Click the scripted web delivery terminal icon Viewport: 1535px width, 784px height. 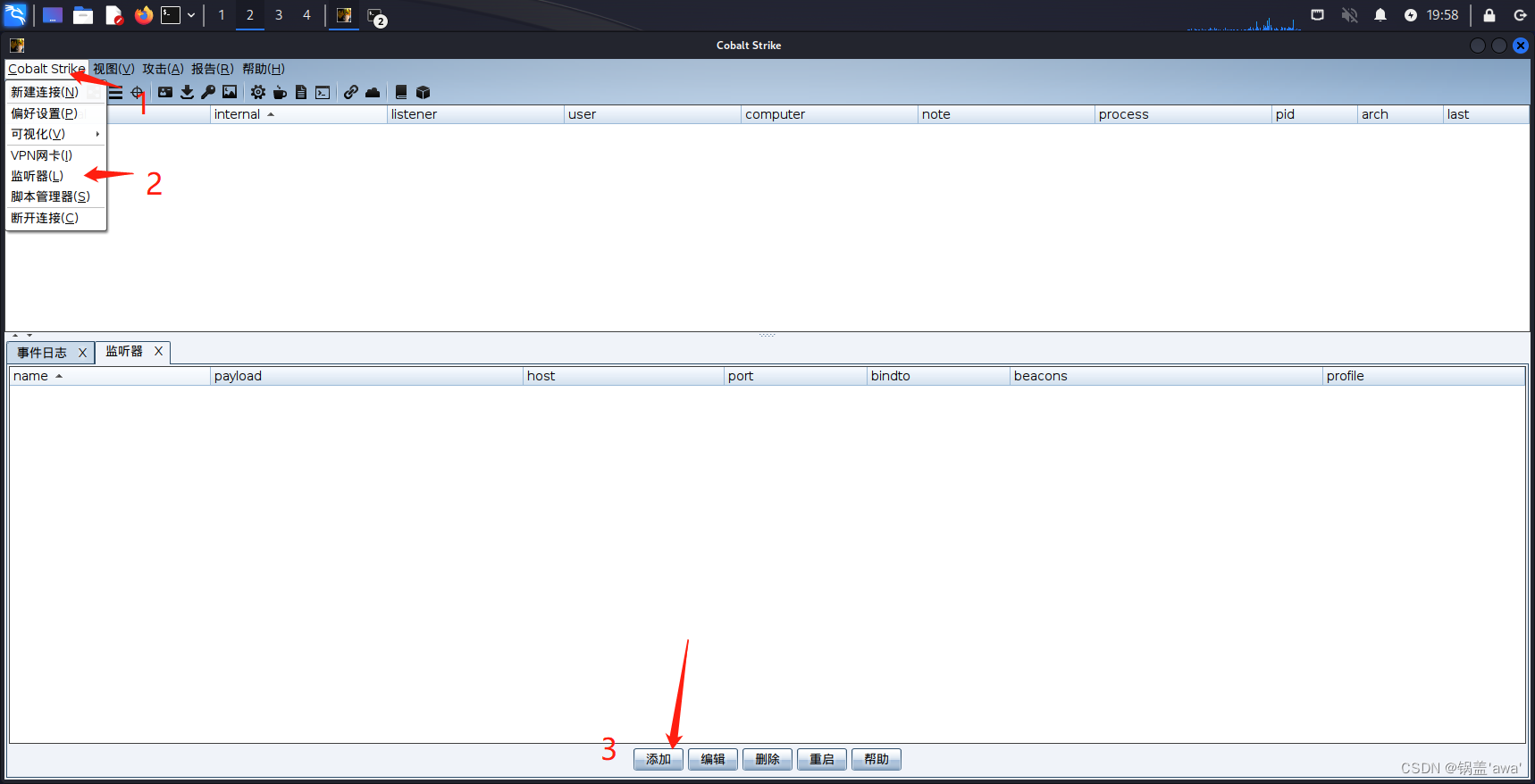click(x=323, y=92)
